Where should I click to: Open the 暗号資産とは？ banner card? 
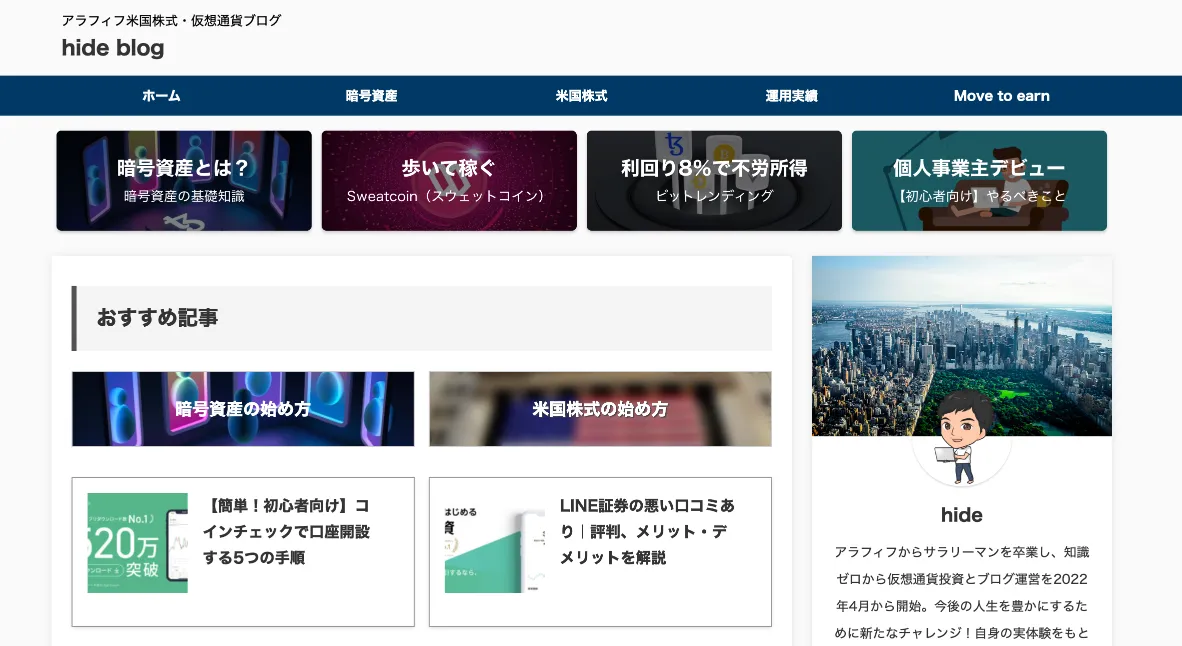pos(184,181)
